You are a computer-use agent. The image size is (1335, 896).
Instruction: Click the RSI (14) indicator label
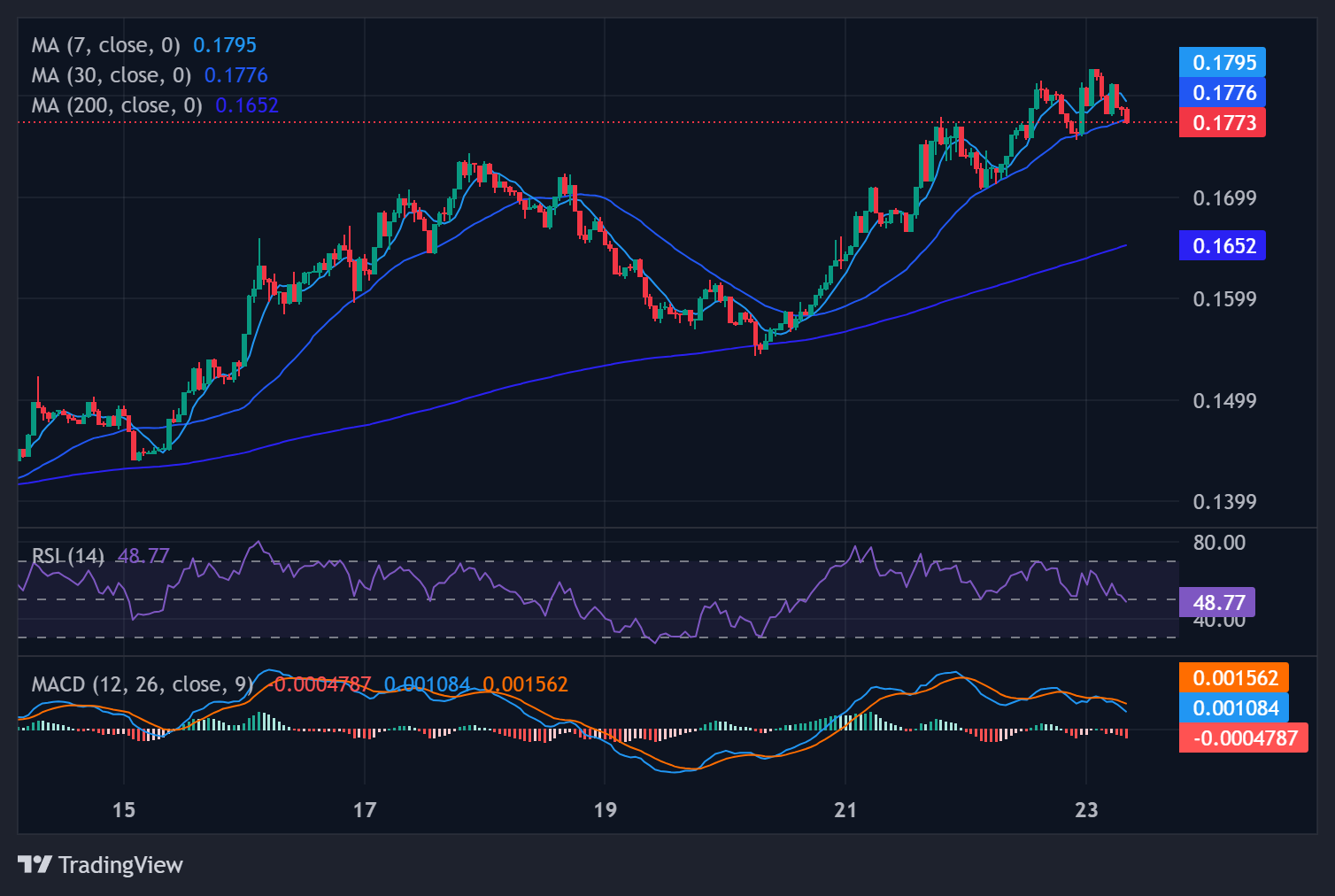[67, 556]
